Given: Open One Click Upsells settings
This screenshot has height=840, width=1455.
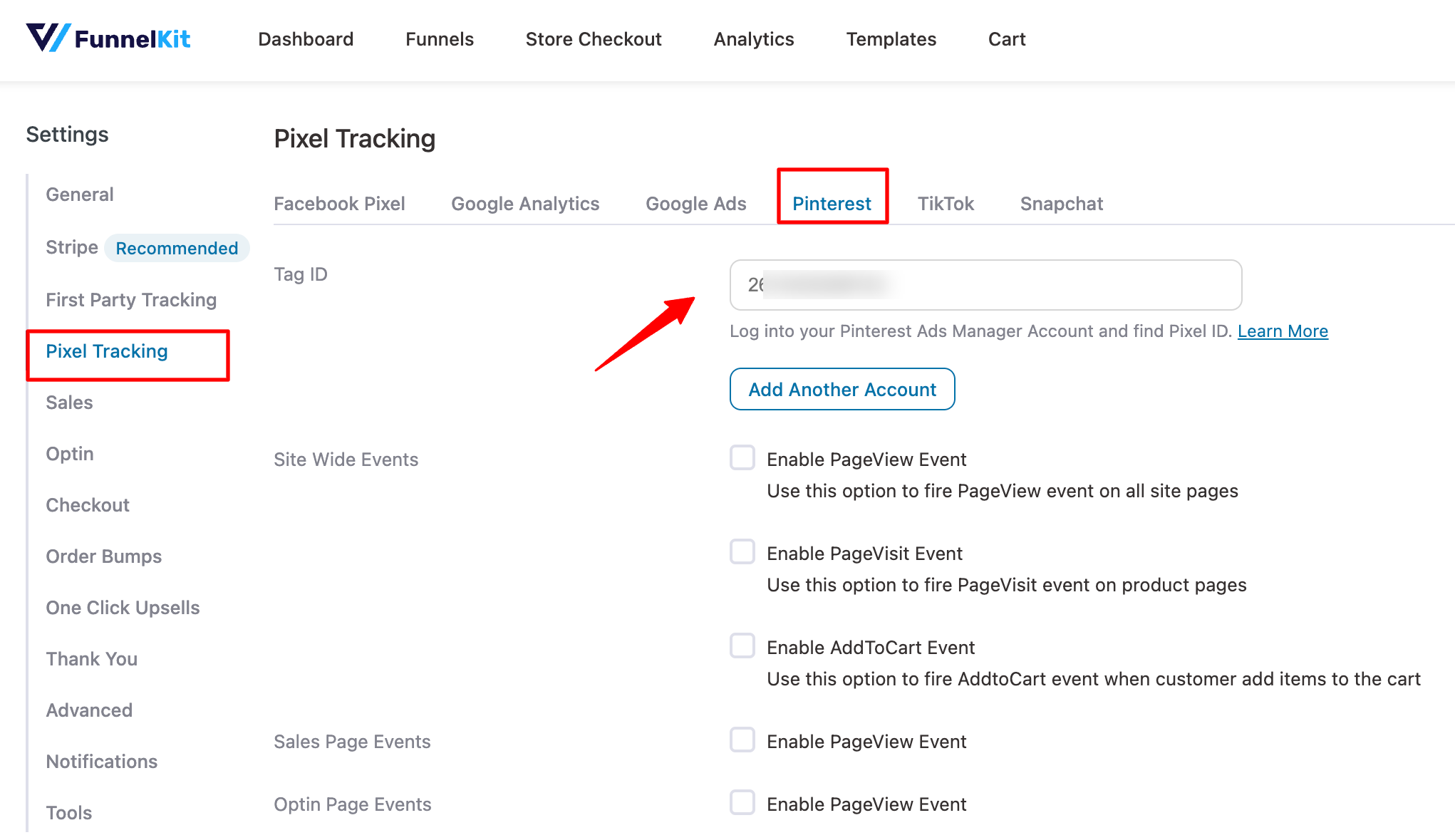Looking at the screenshot, I should [123, 608].
